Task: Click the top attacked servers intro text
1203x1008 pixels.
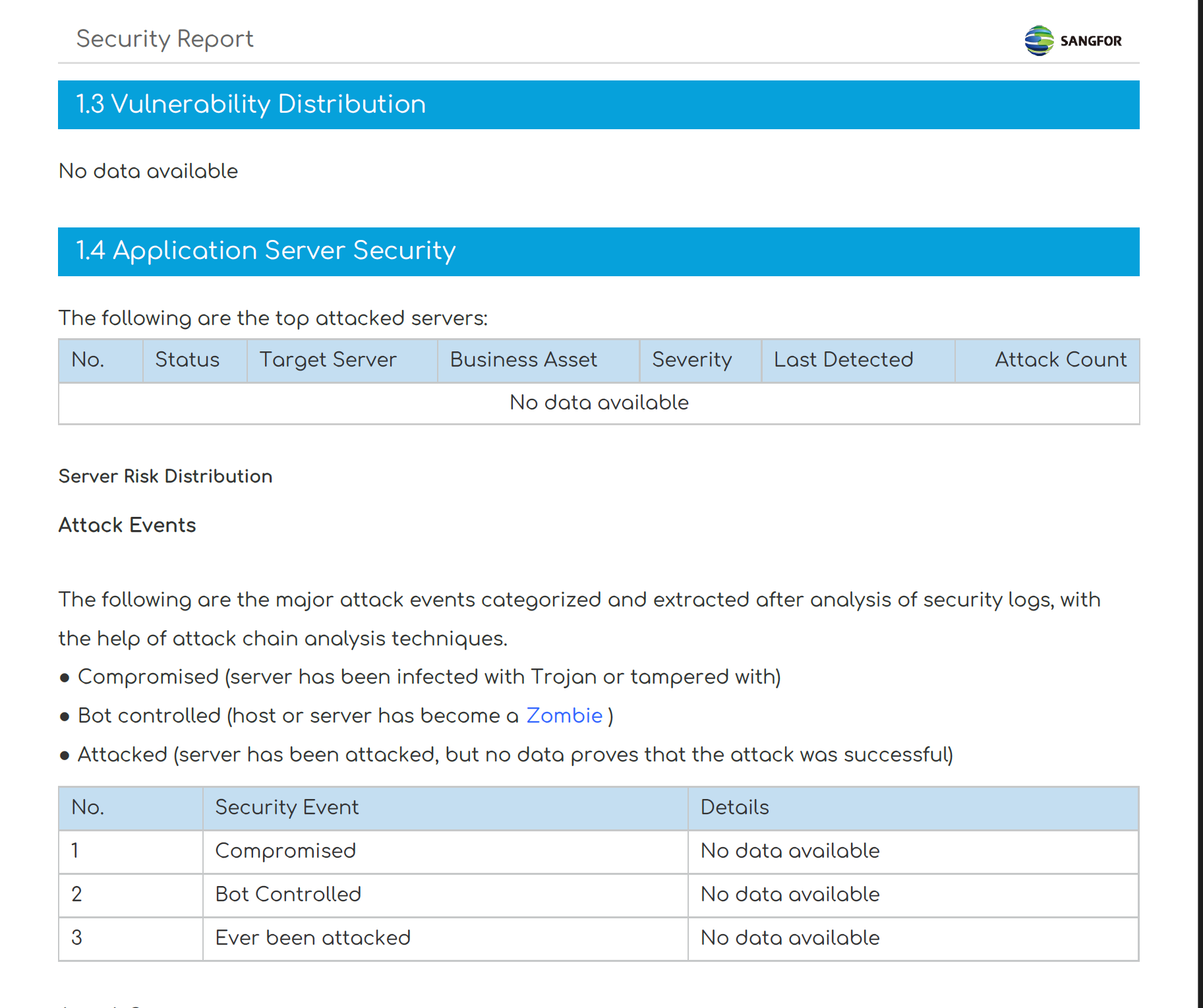Action: (x=273, y=318)
